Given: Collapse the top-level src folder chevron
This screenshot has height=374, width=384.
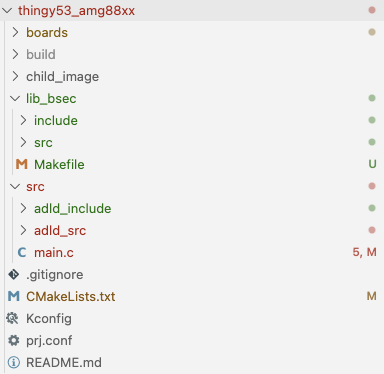Looking at the screenshot, I should (15, 186).
